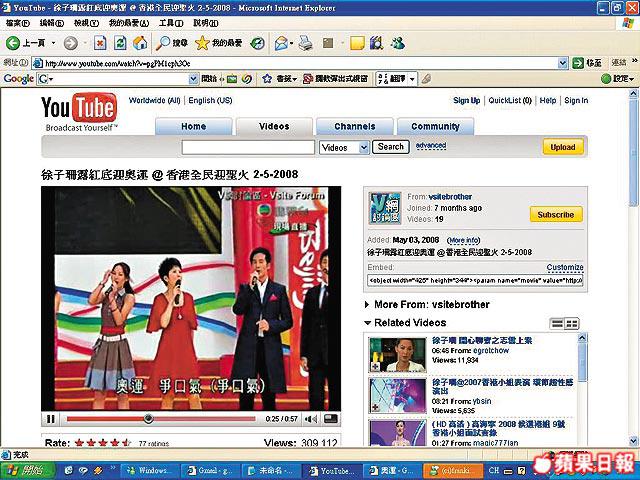Click the Sign Up link

pos(467,100)
